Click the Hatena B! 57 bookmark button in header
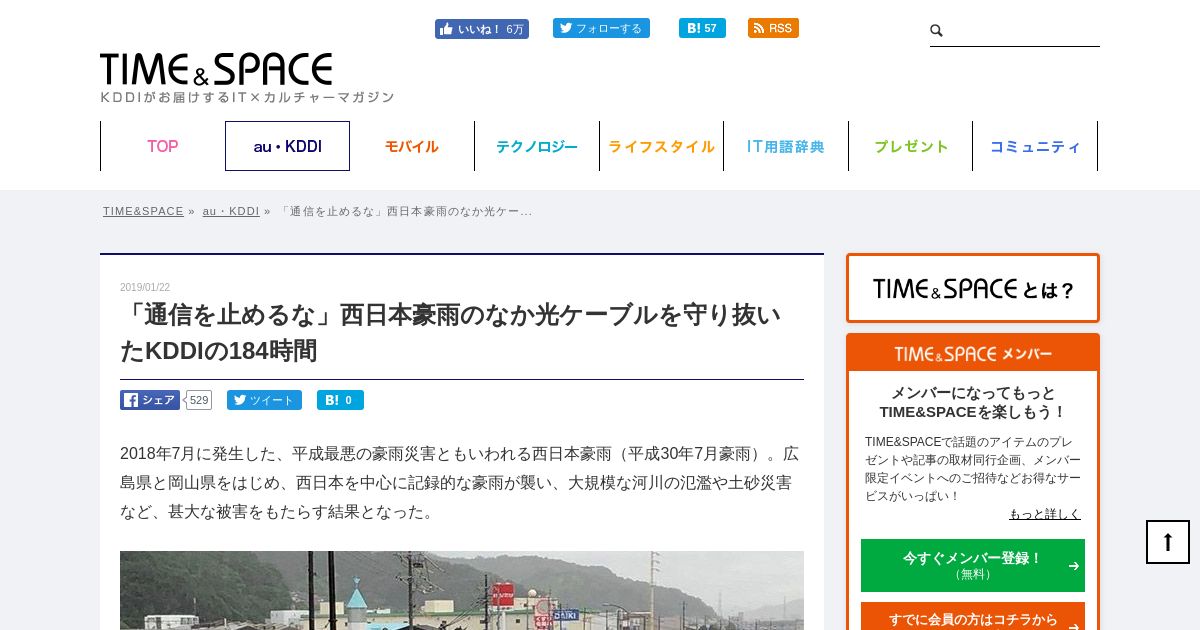This screenshot has height=630, width=1200. pos(702,28)
